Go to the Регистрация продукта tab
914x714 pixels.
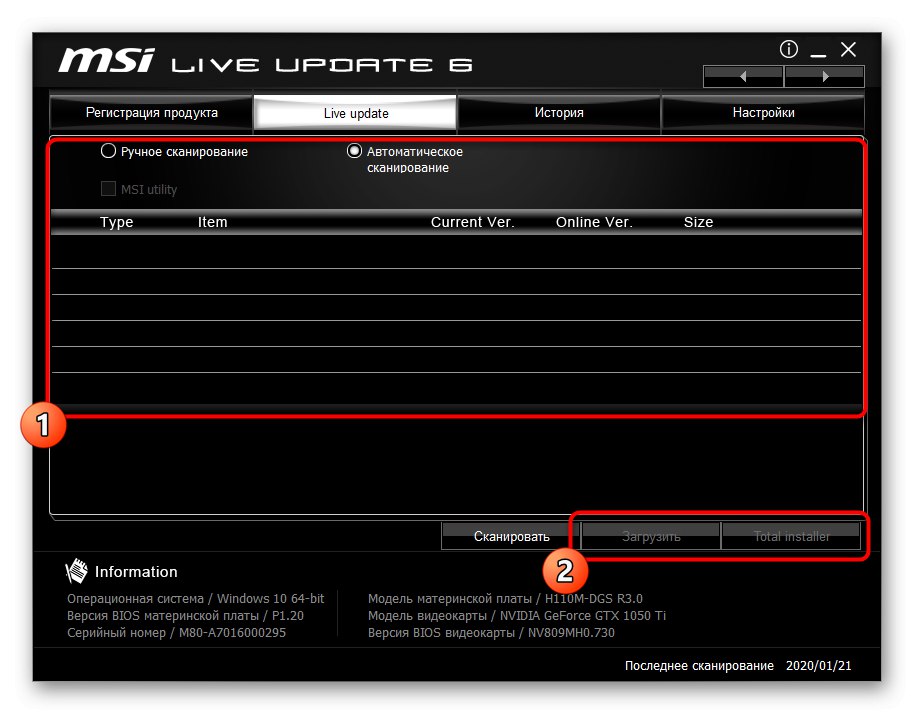pos(151,112)
